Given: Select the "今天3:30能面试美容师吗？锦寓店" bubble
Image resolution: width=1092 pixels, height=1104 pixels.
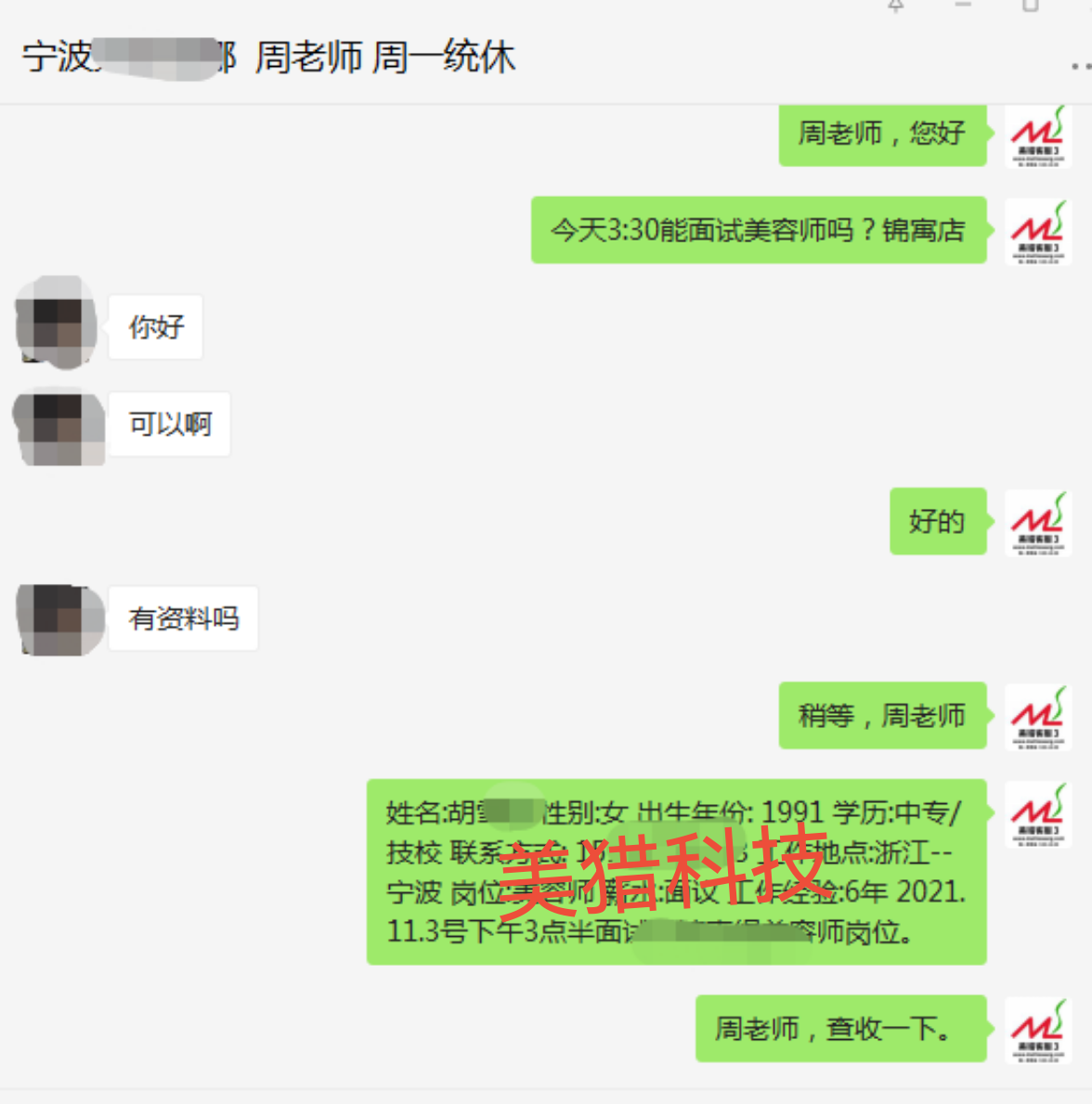Looking at the screenshot, I should click(759, 230).
